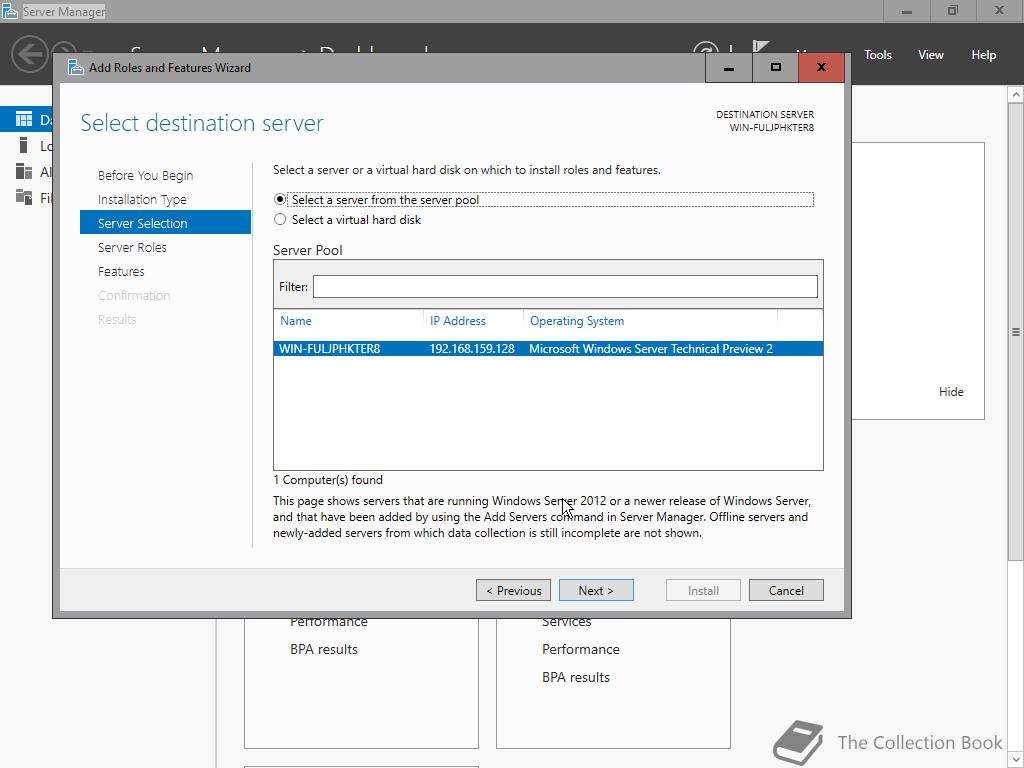The width and height of the screenshot is (1024, 768).
Task: Click IP address 192.168.159.128 cell
Action: click(472, 349)
